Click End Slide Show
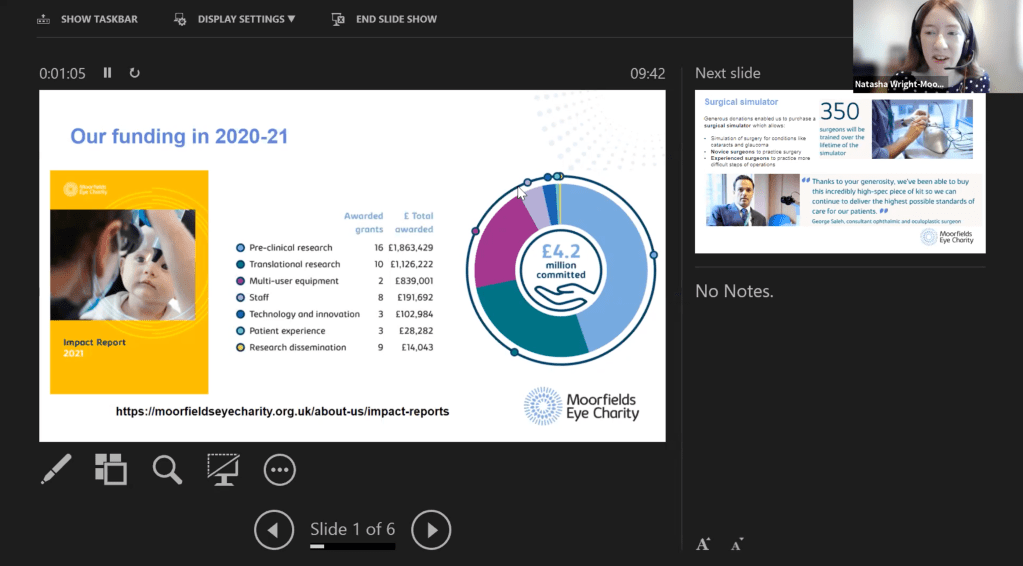The width and height of the screenshot is (1023, 566). 385,19
